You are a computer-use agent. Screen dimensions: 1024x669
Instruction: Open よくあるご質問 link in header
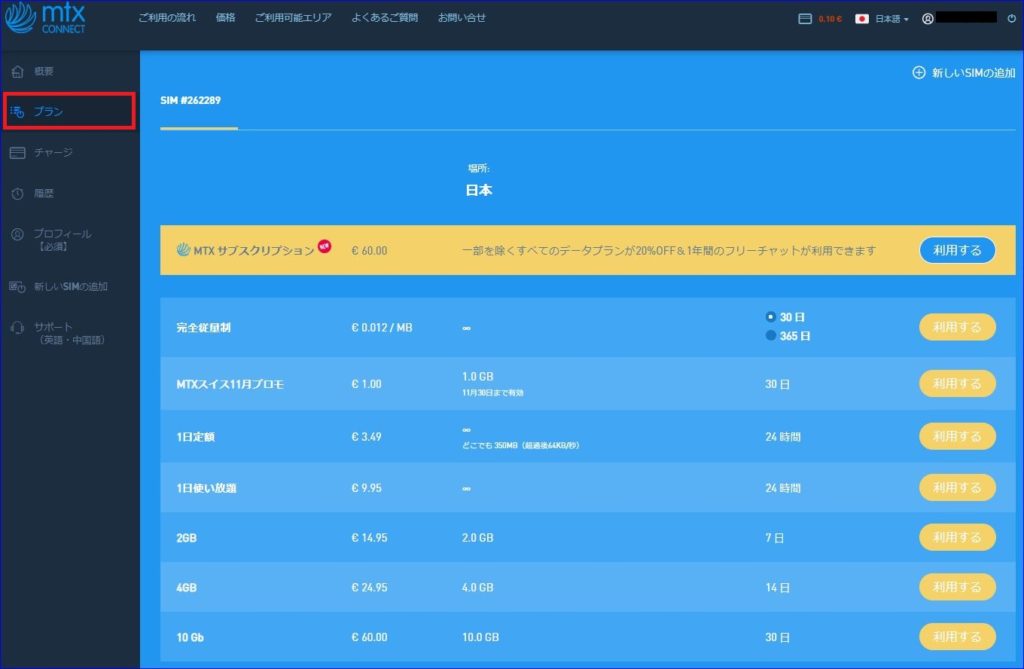pos(384,18)
